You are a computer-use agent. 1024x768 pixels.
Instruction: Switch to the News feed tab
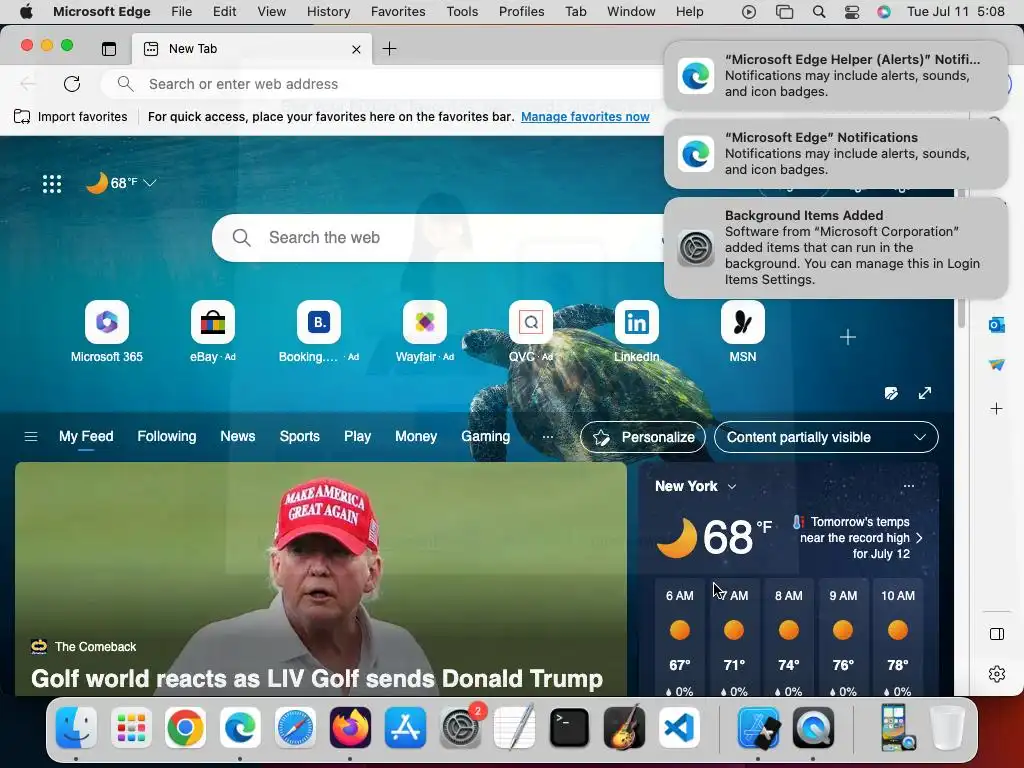238,436
